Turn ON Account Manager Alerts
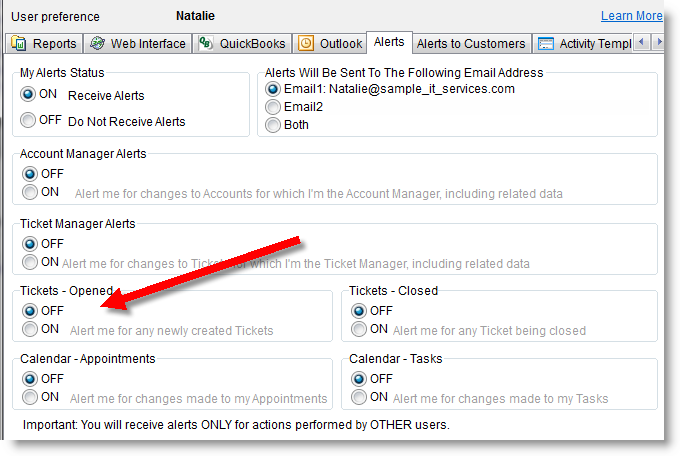 click(29, 192)
